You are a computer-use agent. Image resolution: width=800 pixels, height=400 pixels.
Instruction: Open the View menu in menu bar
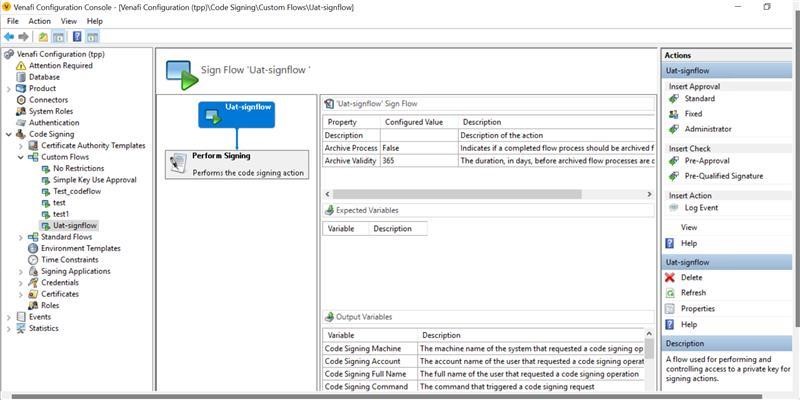pos(68,21)
